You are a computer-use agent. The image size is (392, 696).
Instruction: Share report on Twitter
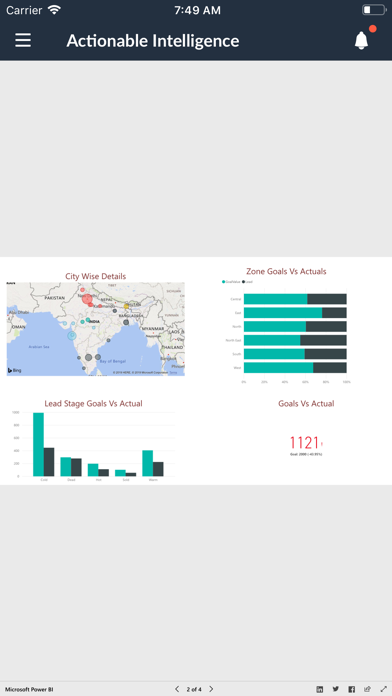[x=336, y=689]
